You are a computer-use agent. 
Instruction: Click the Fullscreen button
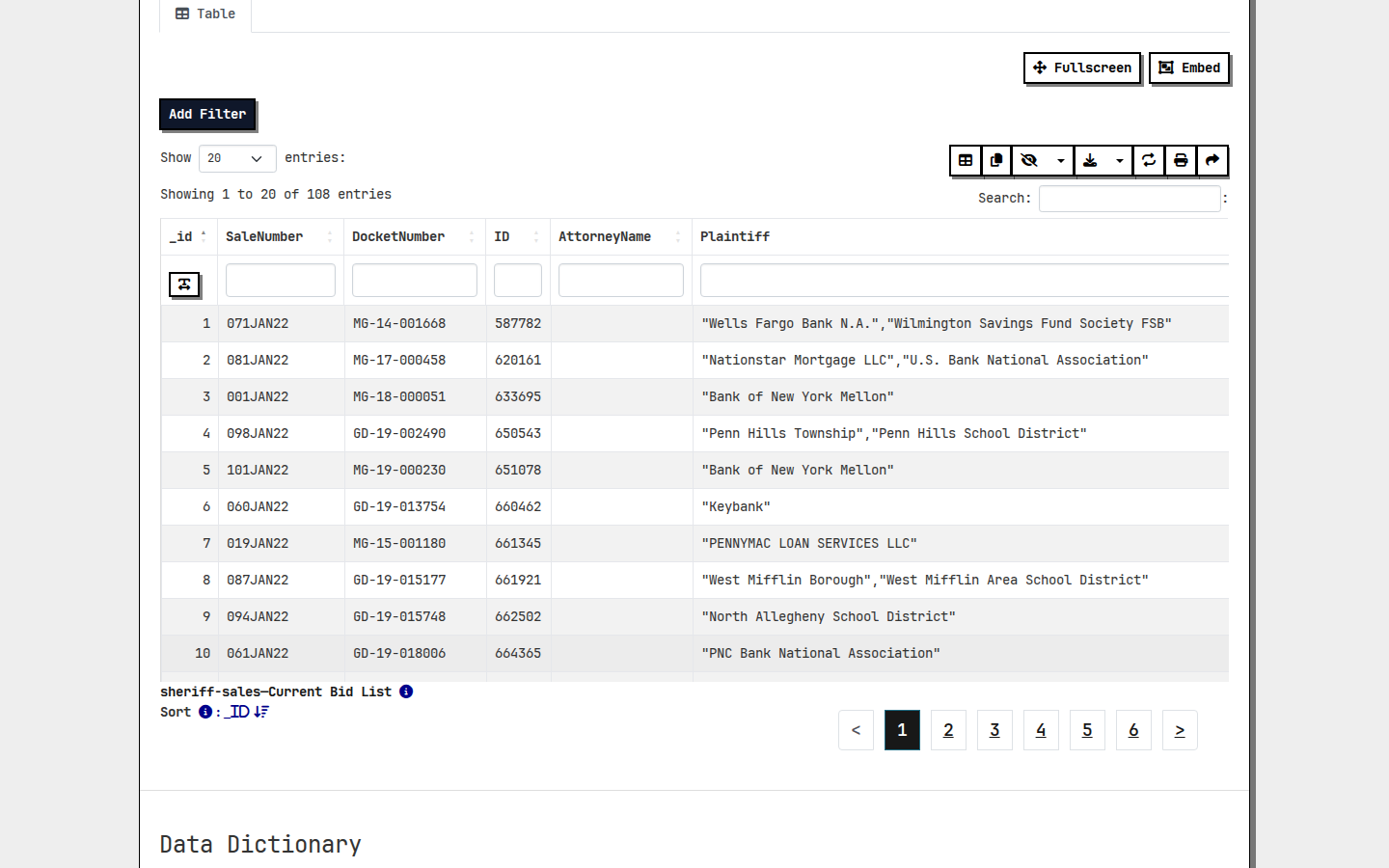click(x=1082, y=68)
